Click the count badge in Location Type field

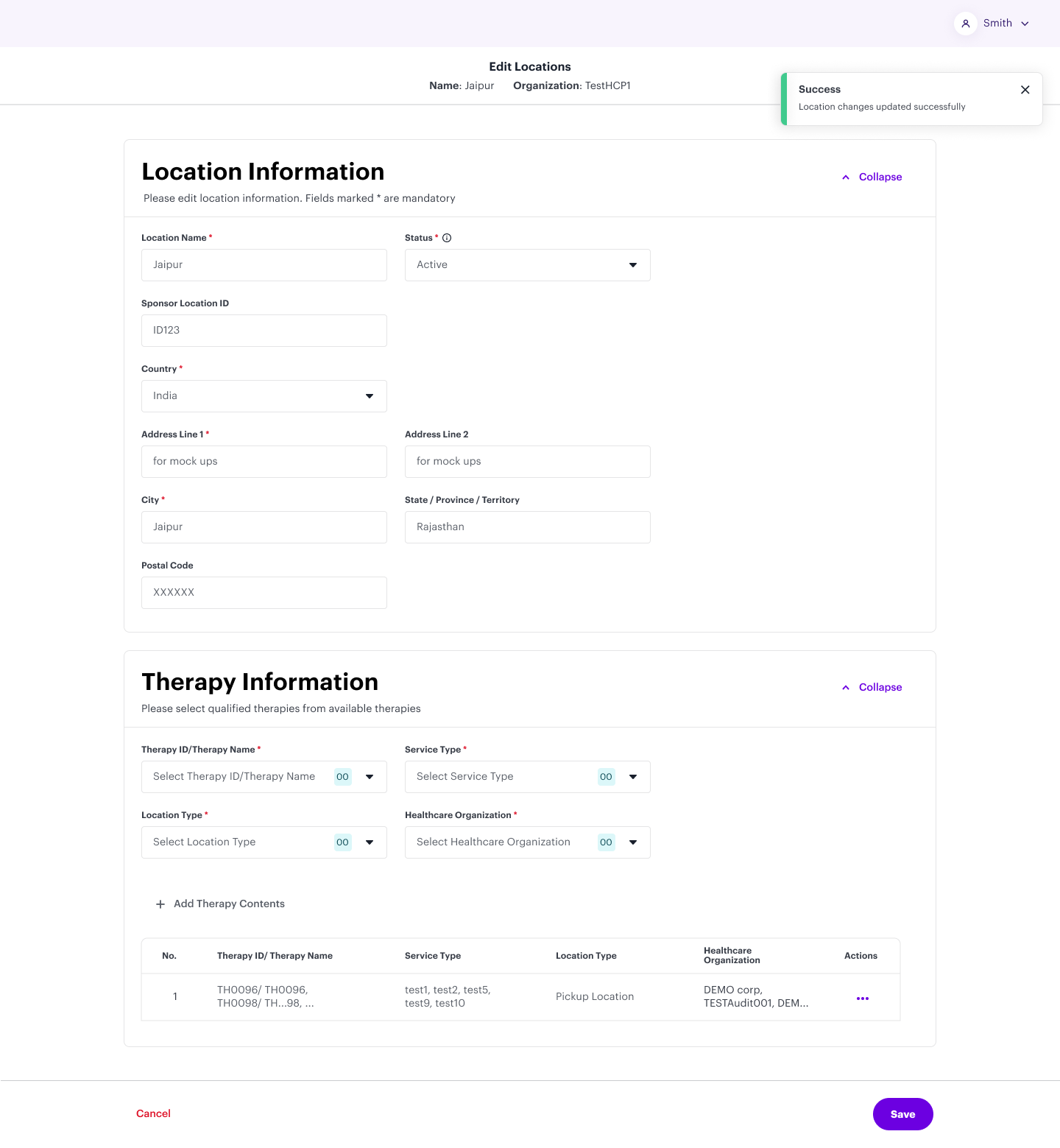click(342, 842)
